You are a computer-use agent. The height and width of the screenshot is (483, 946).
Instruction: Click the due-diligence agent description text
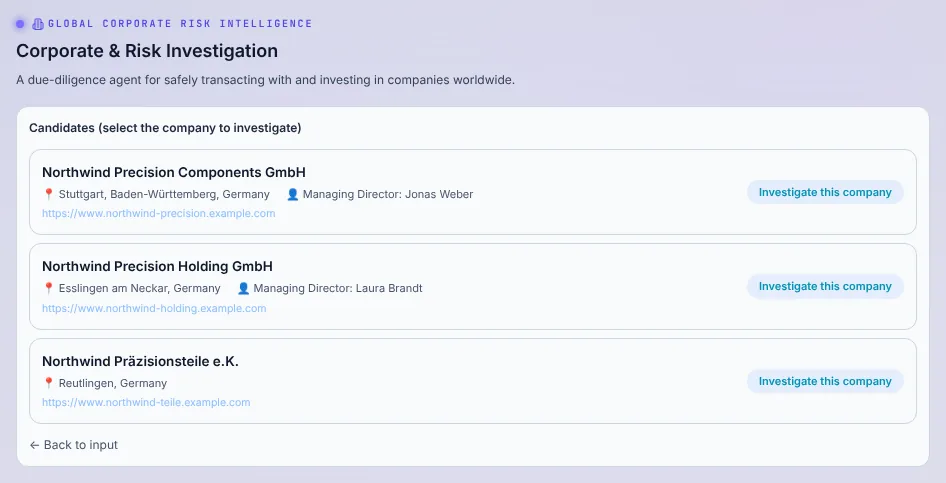pos(265,80)
